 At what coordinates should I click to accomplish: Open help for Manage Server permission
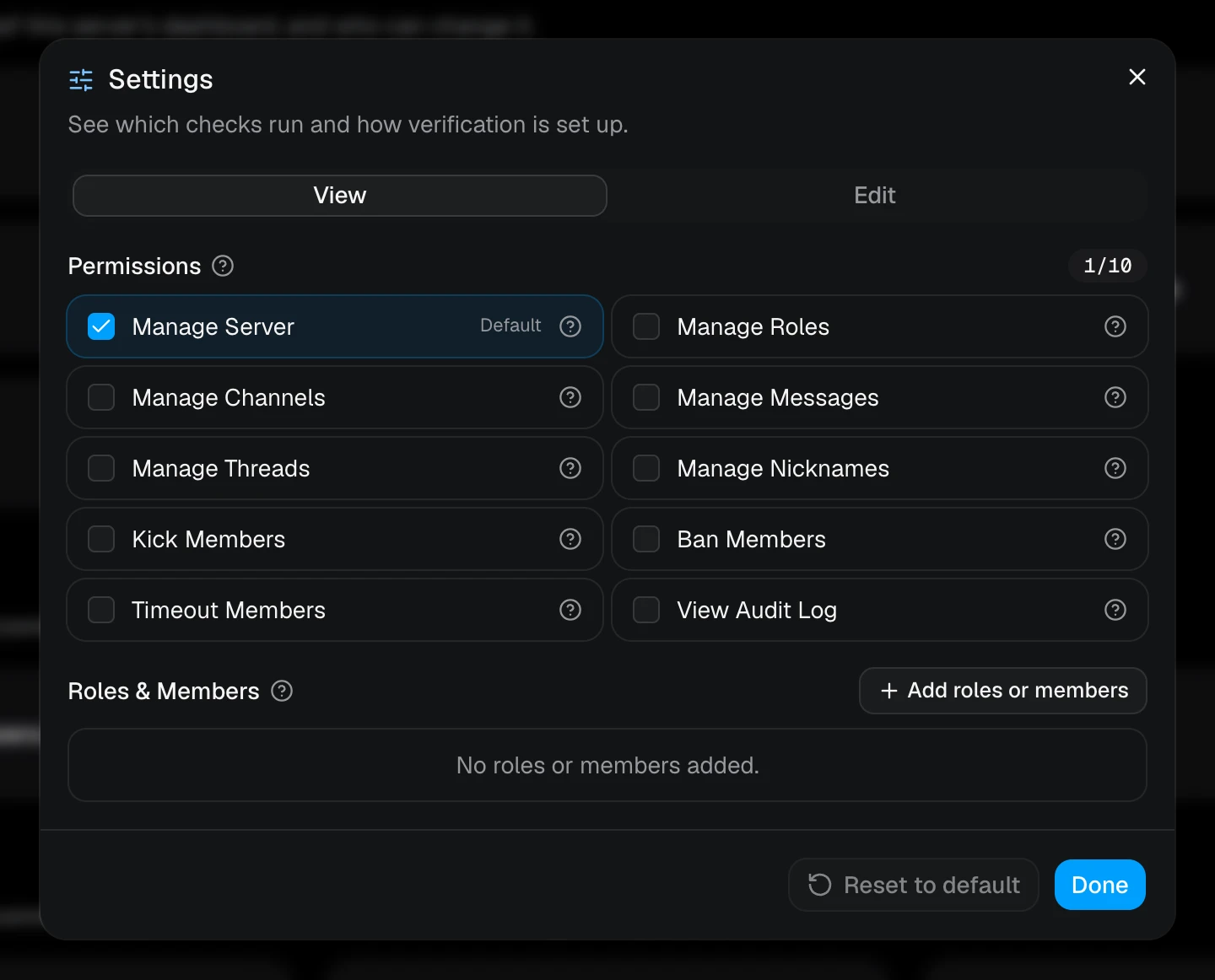570,326
